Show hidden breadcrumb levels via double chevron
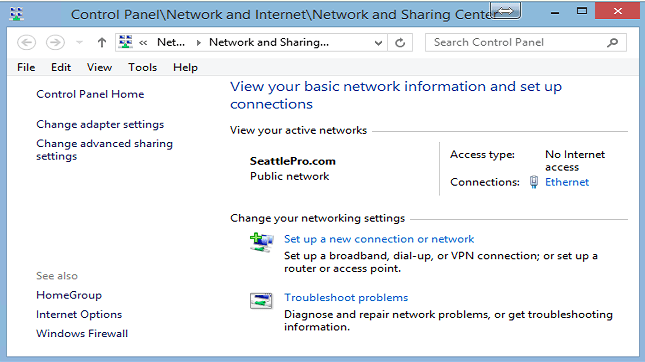 (x=143, y=43)
